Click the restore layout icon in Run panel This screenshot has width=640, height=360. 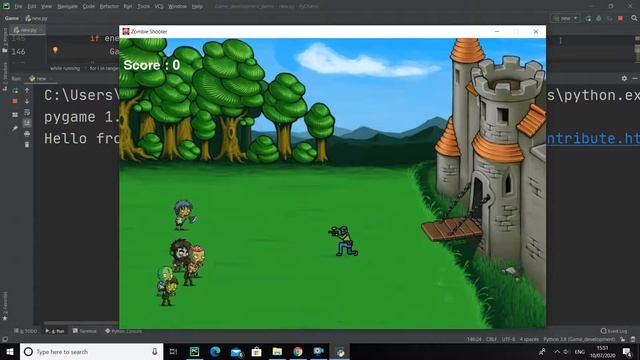click(x=15, y=115)
